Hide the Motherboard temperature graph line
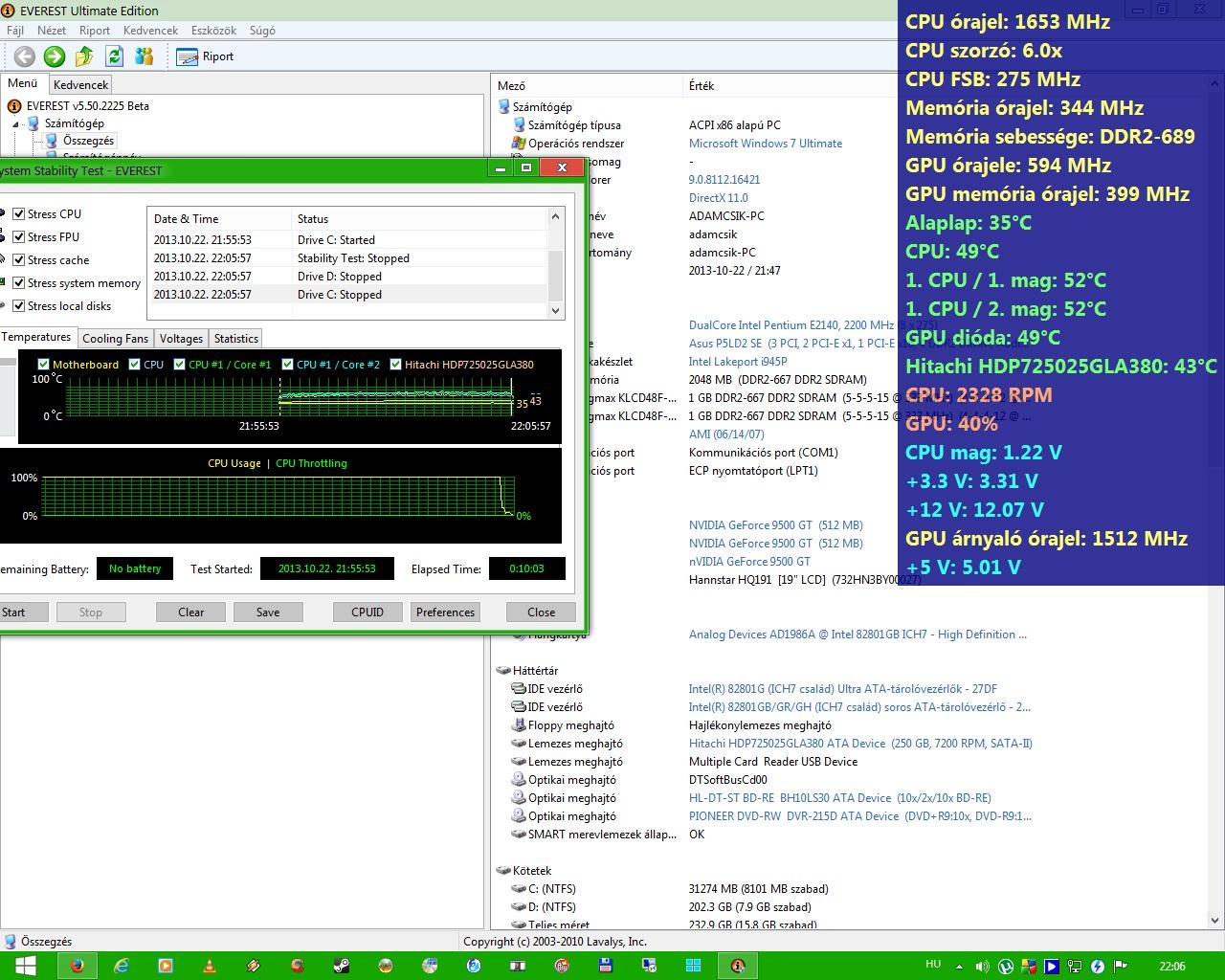 43,365
